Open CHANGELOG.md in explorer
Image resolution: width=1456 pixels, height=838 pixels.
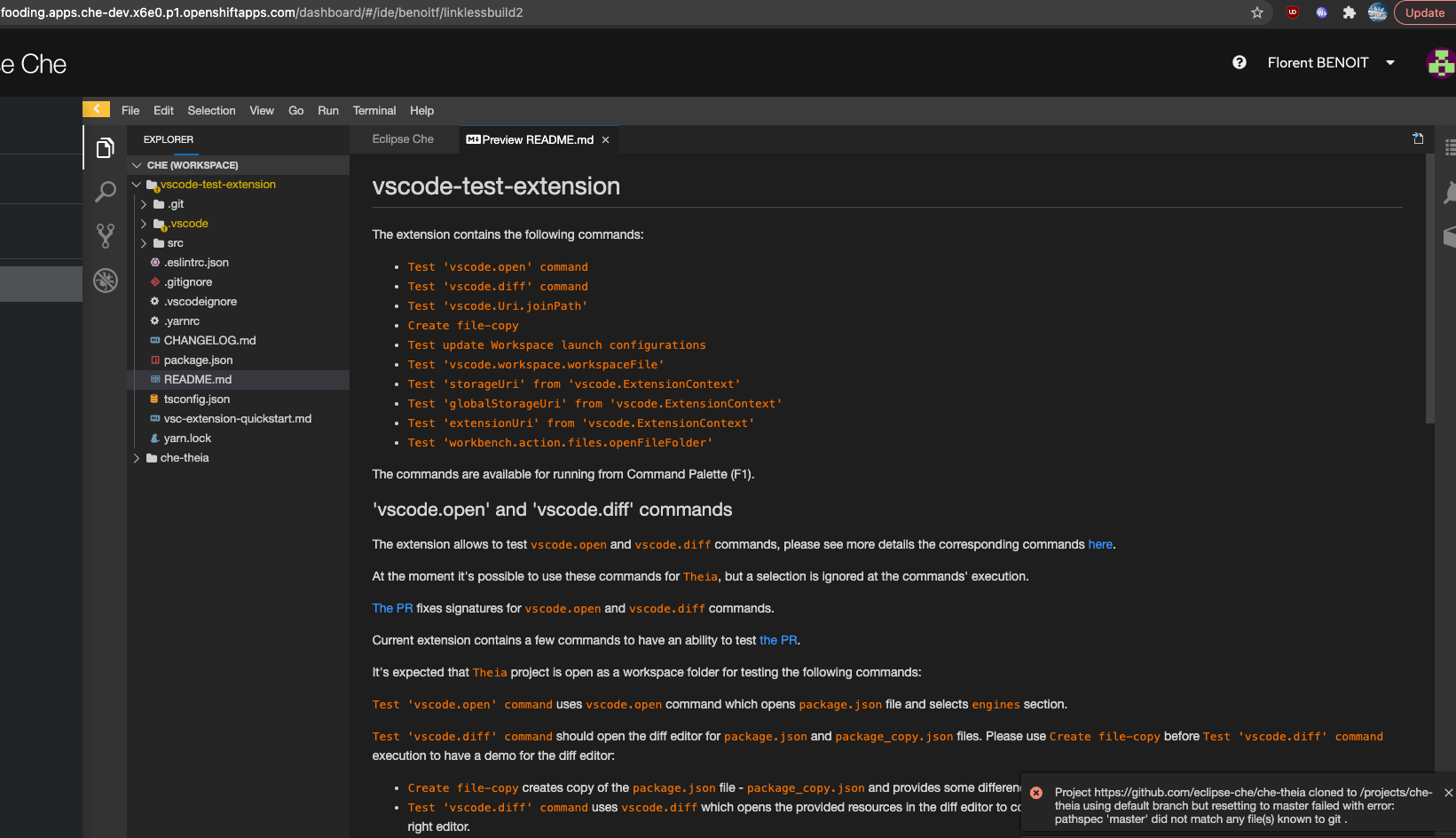coord(209,341)
